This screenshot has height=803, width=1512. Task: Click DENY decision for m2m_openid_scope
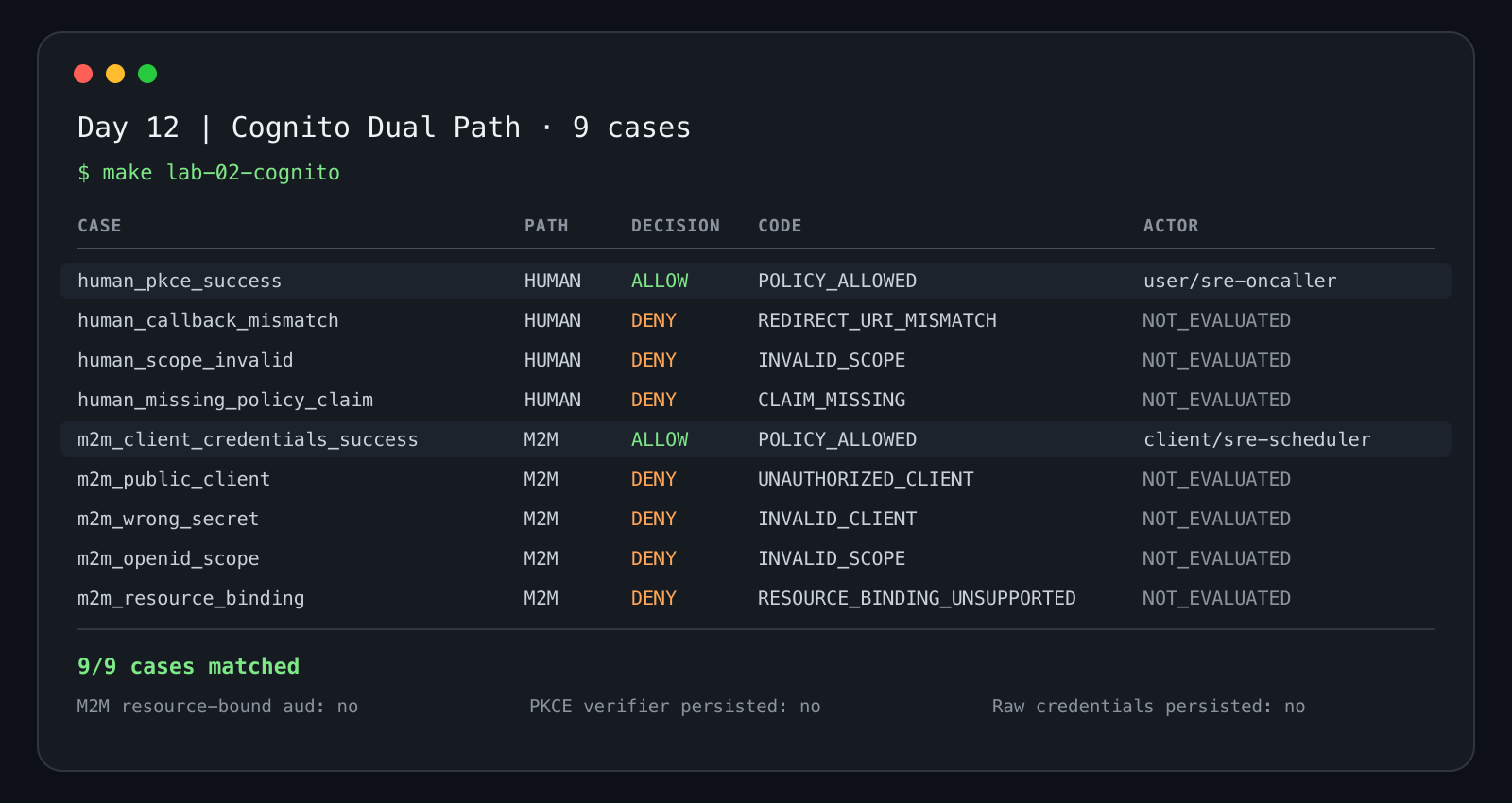click(x=654, y=558)
